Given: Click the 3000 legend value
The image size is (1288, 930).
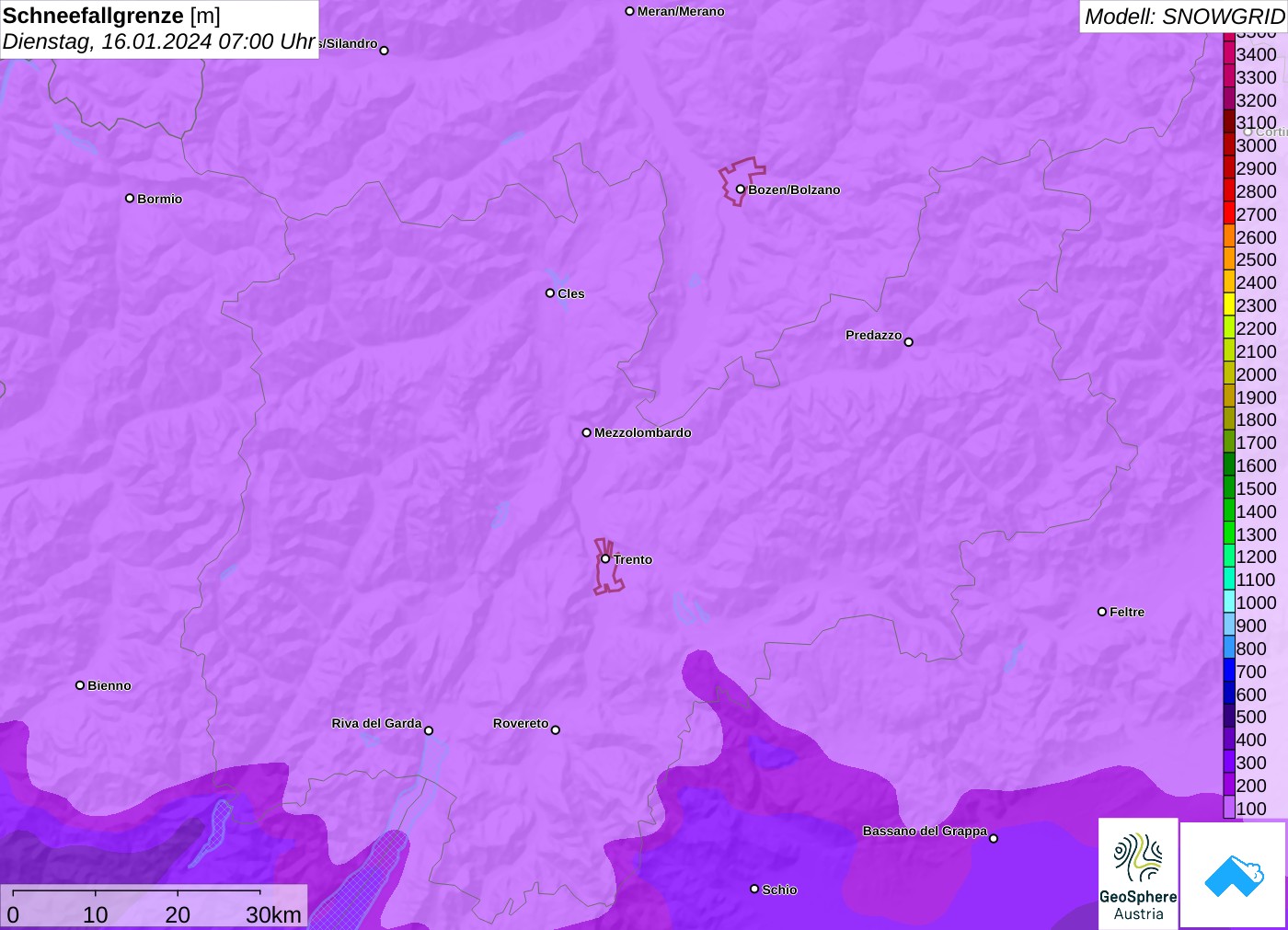Looking at the screenshot, I should [1256, 145].
